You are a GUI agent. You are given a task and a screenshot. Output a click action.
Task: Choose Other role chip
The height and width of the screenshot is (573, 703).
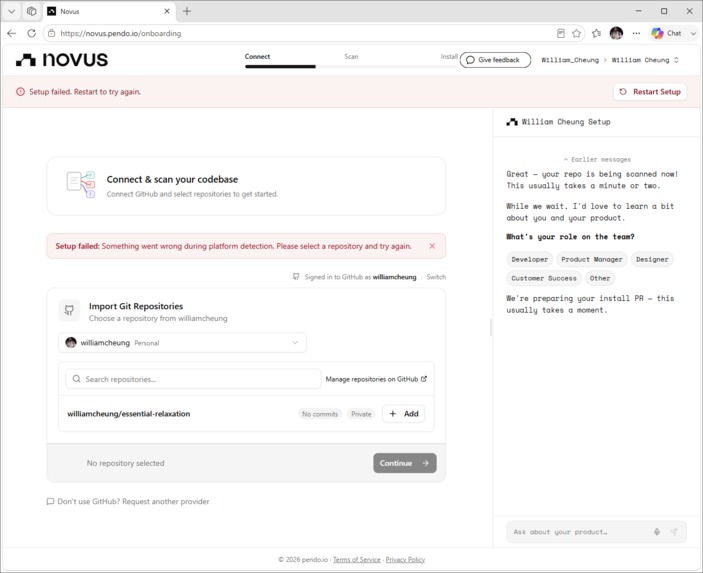(x=600, y=278)
